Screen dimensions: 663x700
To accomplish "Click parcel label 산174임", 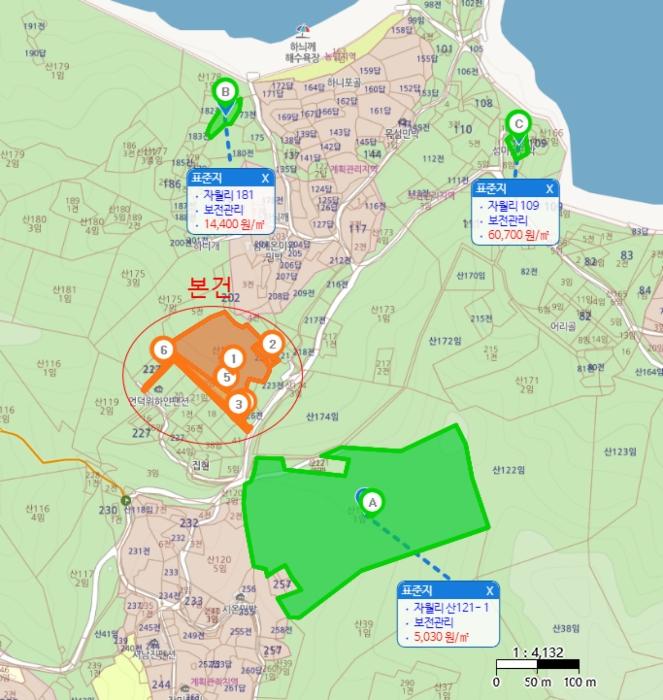I will pos(322,417).
